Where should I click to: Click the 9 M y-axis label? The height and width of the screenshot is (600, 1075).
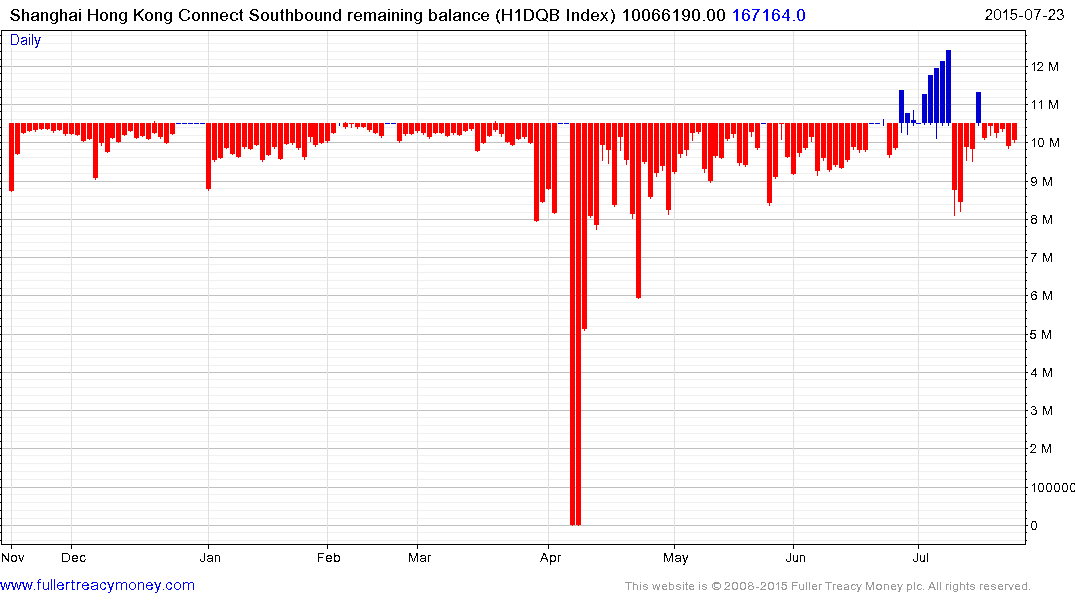1041,182
